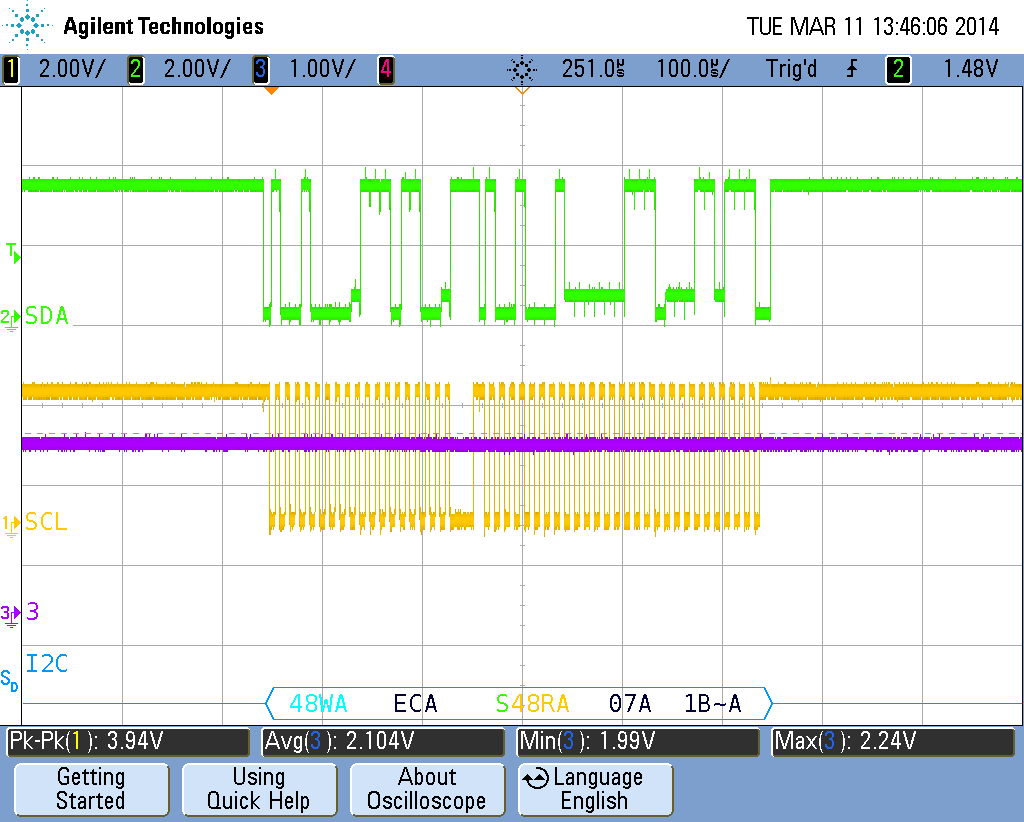
Task: Click the Min(3) 1.99V measurement
Action: pyautogui.click(x=638, y=741)
